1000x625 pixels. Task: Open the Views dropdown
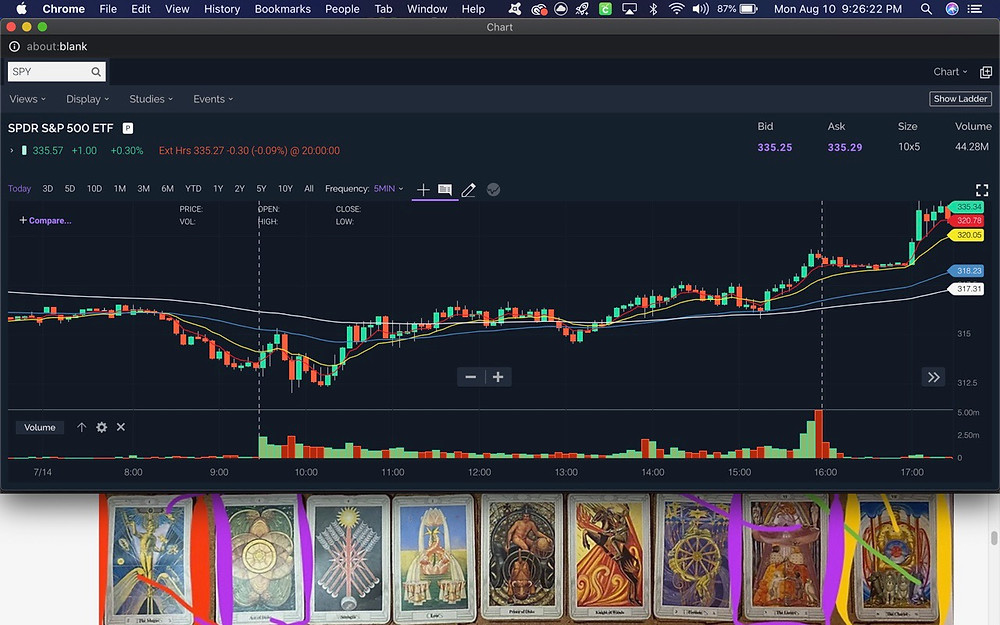27,99
